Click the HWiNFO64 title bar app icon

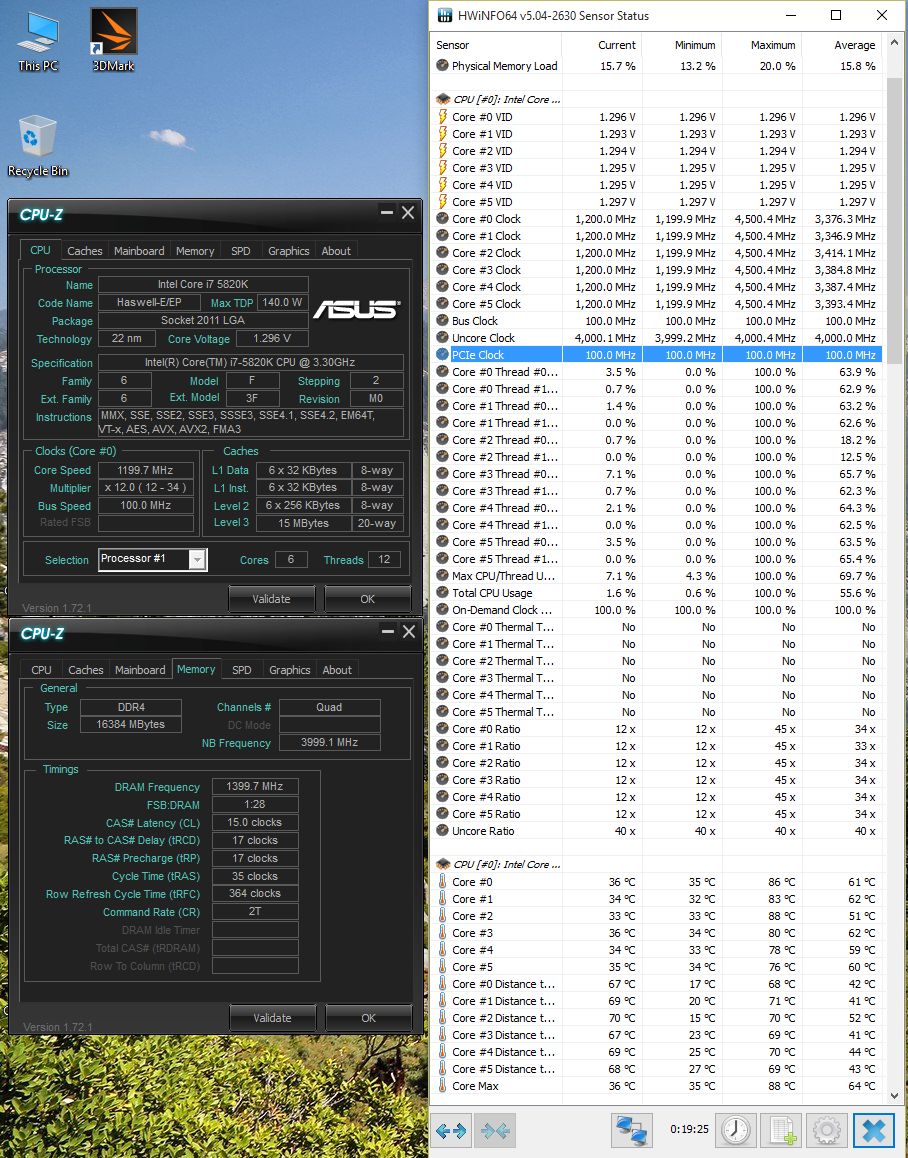click(446, 16)
